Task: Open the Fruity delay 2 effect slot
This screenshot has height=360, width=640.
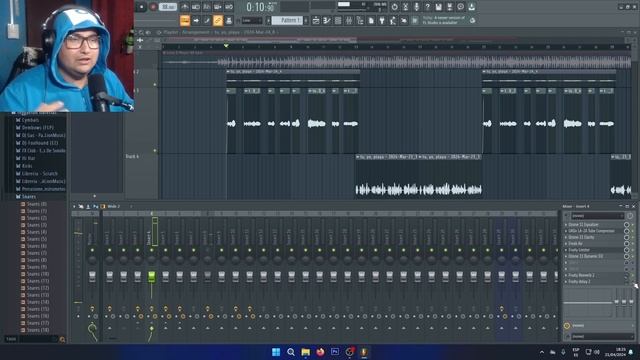Action: click(579, 282)
